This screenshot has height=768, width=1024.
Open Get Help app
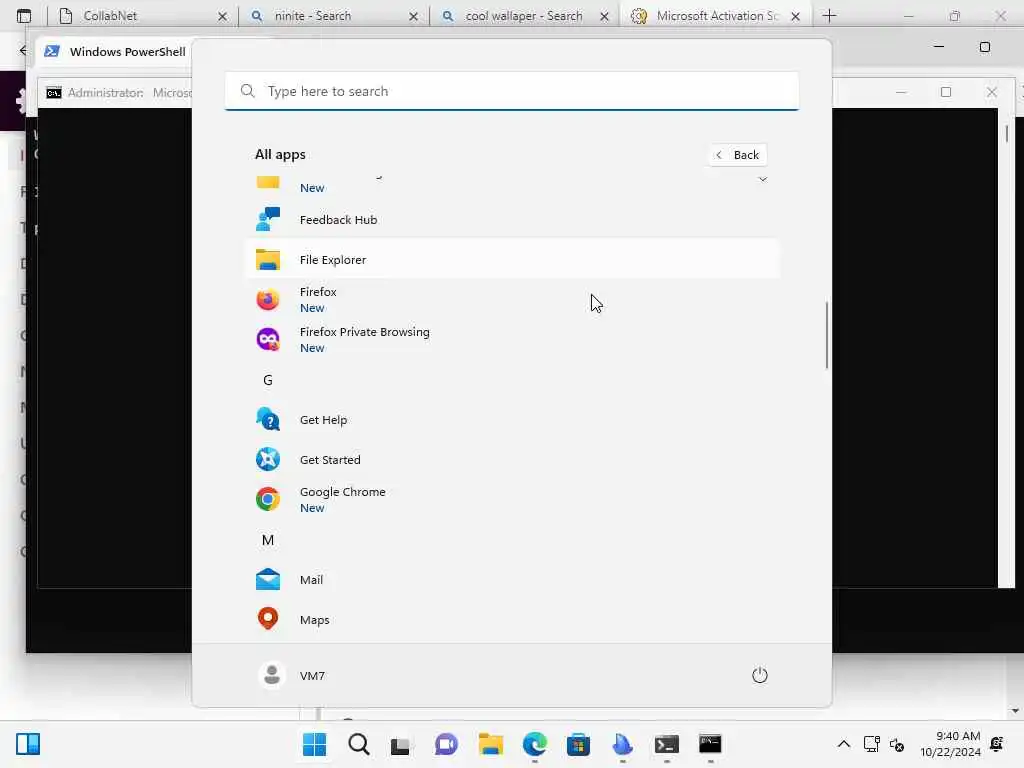coord(512,420)
